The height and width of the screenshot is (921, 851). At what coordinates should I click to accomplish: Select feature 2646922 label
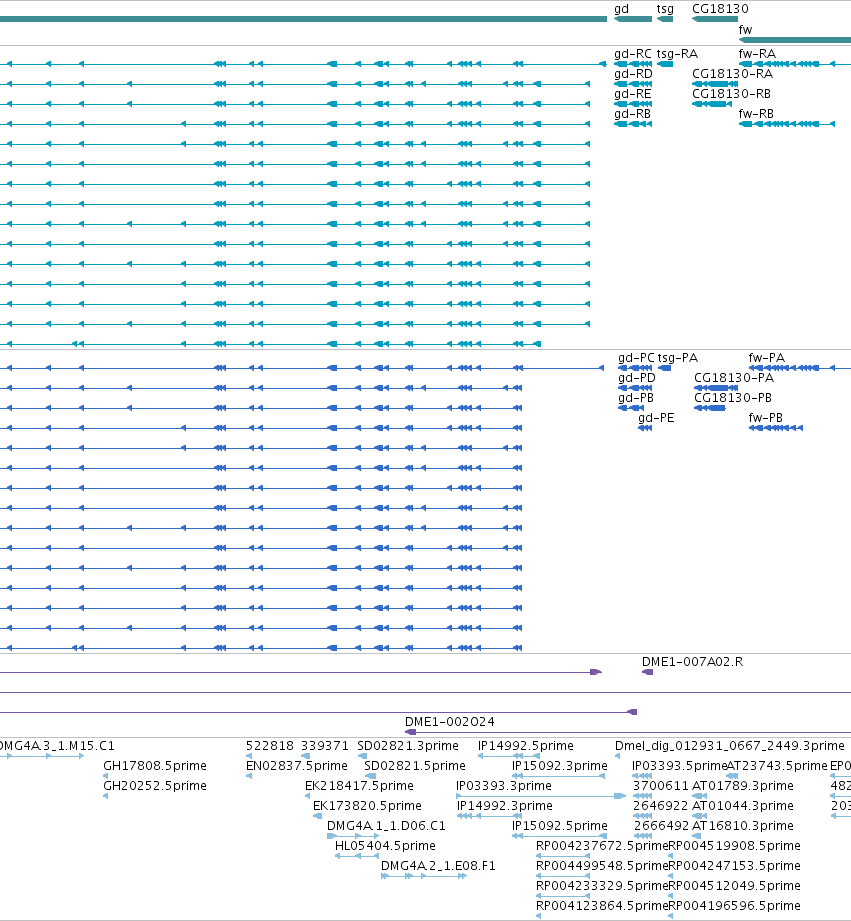661,806
